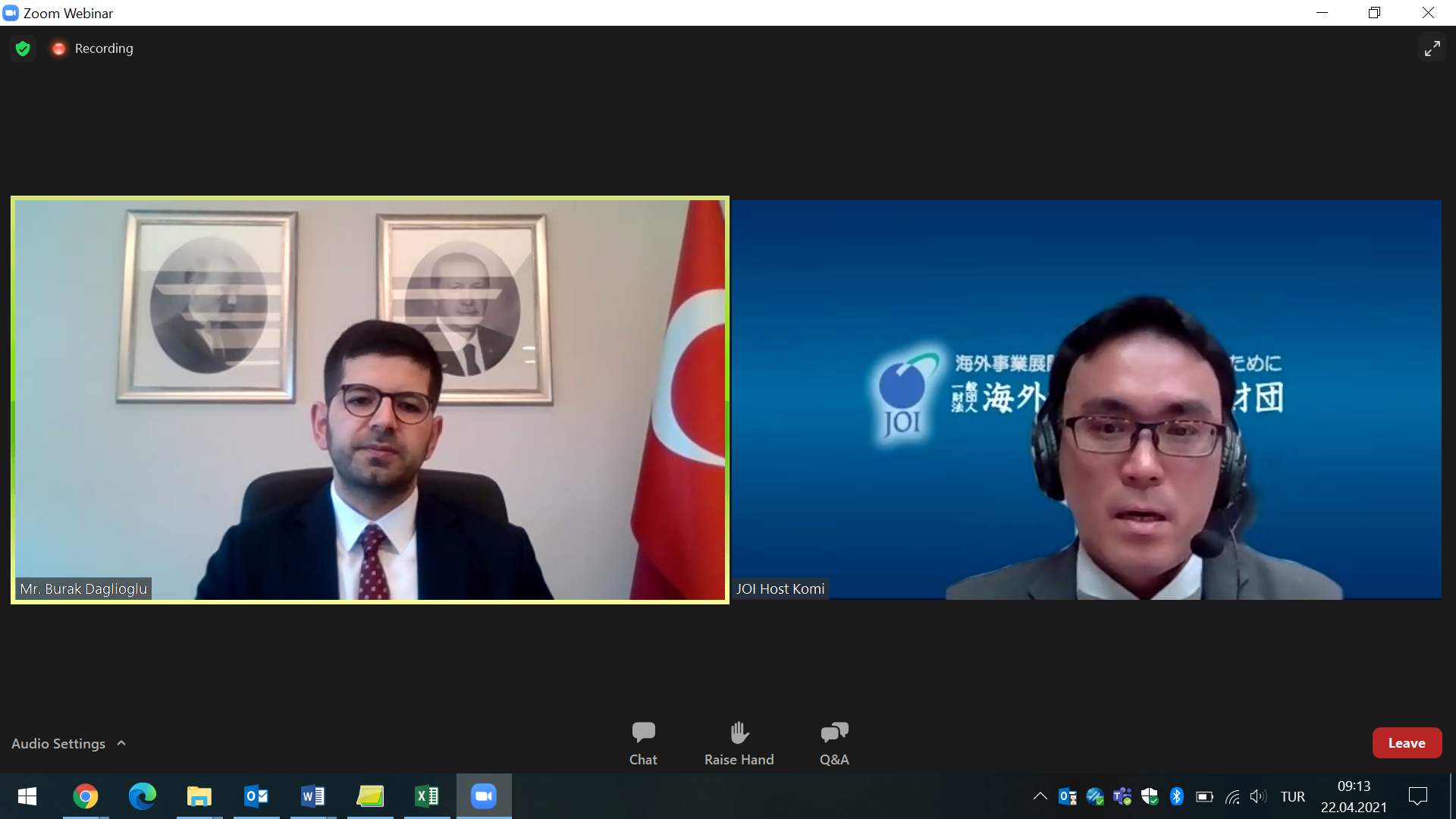The image size is (1456, 819).
Task: Open the Q&A panel
Action: click(x=834, y=744)
